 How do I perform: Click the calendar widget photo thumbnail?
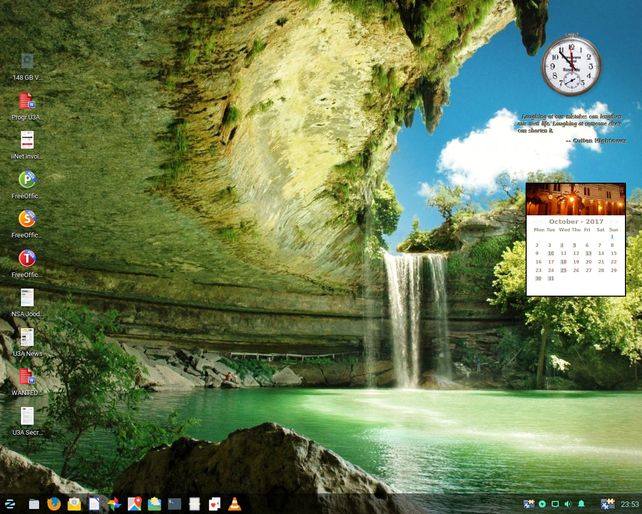tap(576, 199)
